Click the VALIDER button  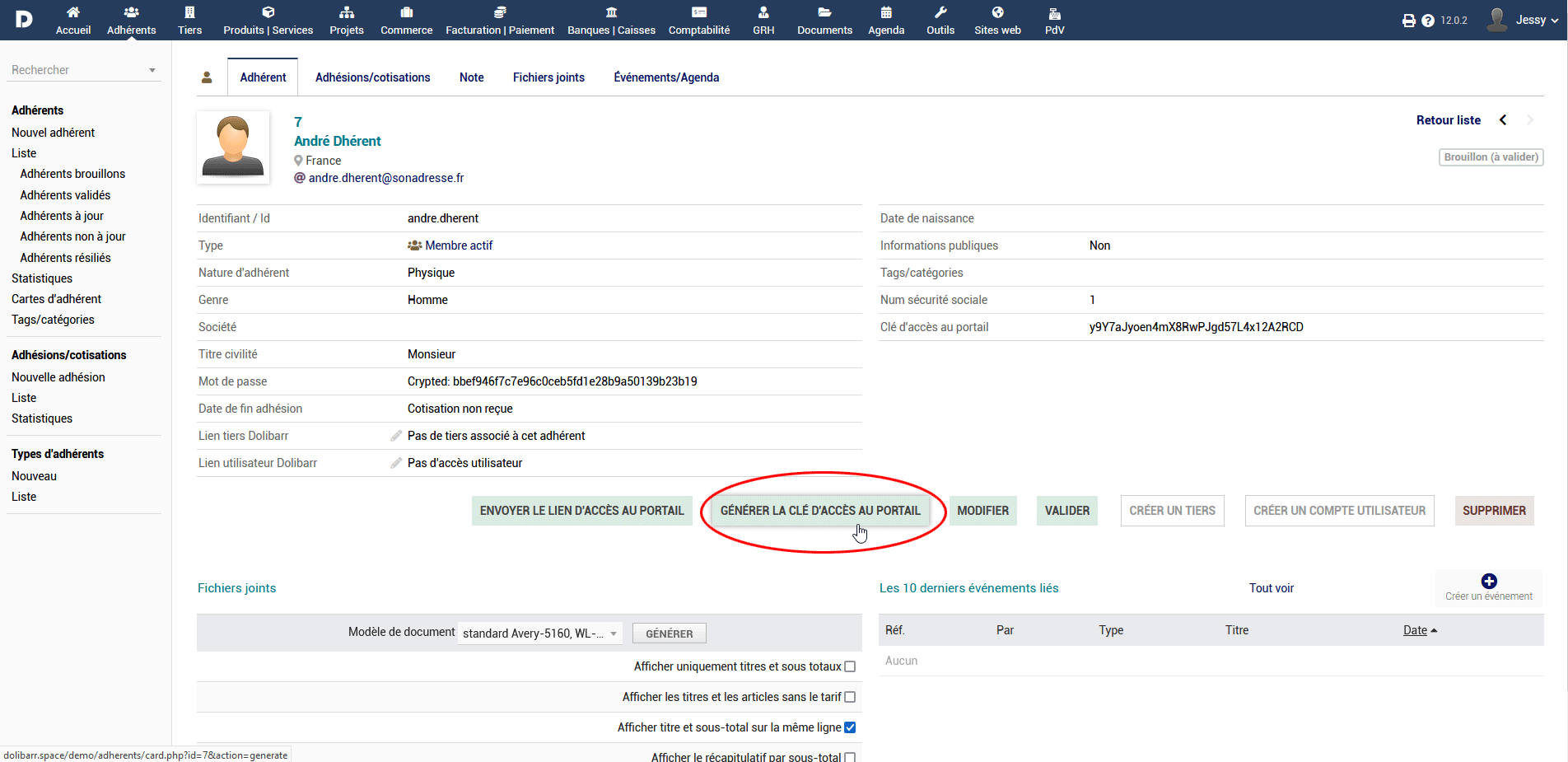[x=1066, y=511]
